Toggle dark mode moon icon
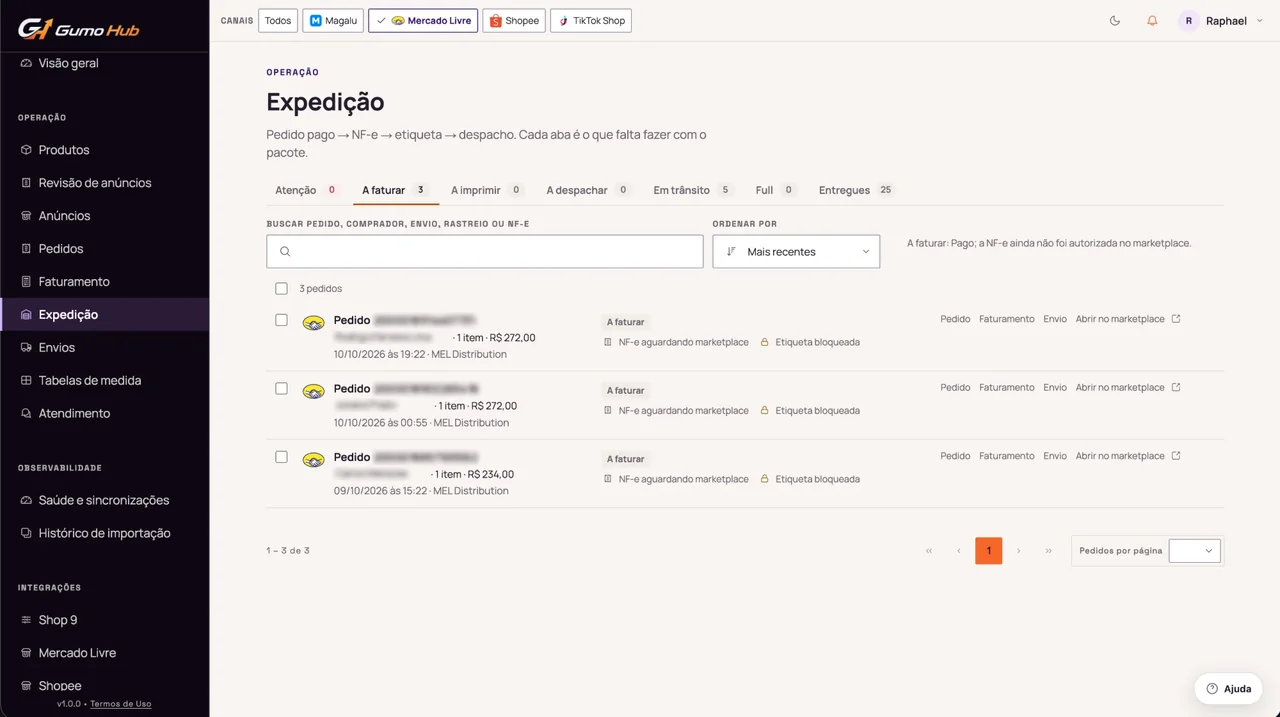The width and height of the screenshot is (1280, 717). (x=1115, y=21)
